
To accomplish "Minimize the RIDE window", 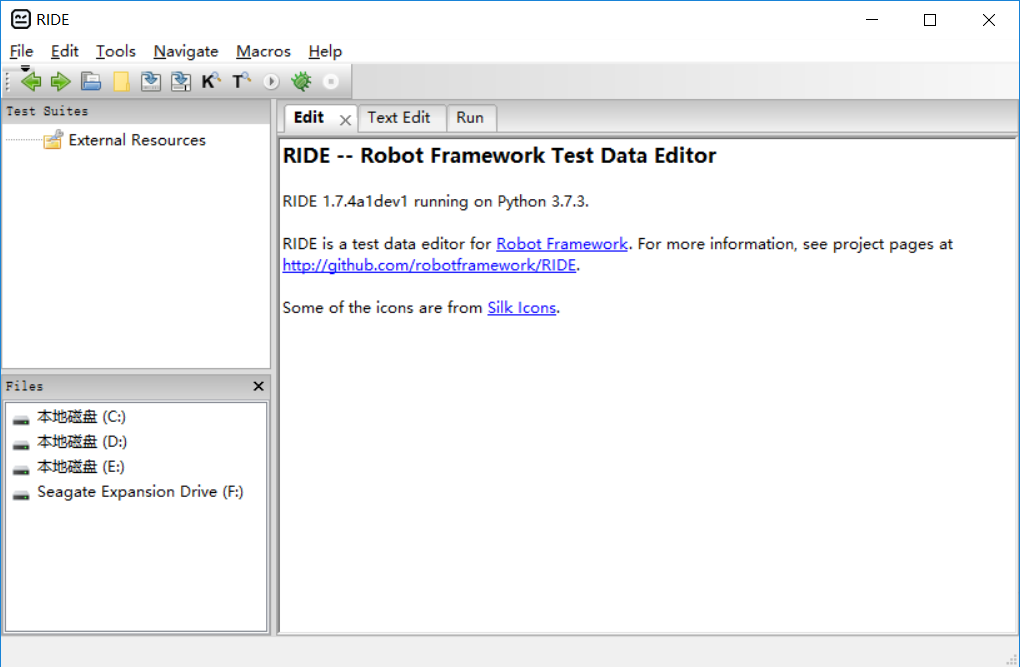I will (x=872, y=20).
